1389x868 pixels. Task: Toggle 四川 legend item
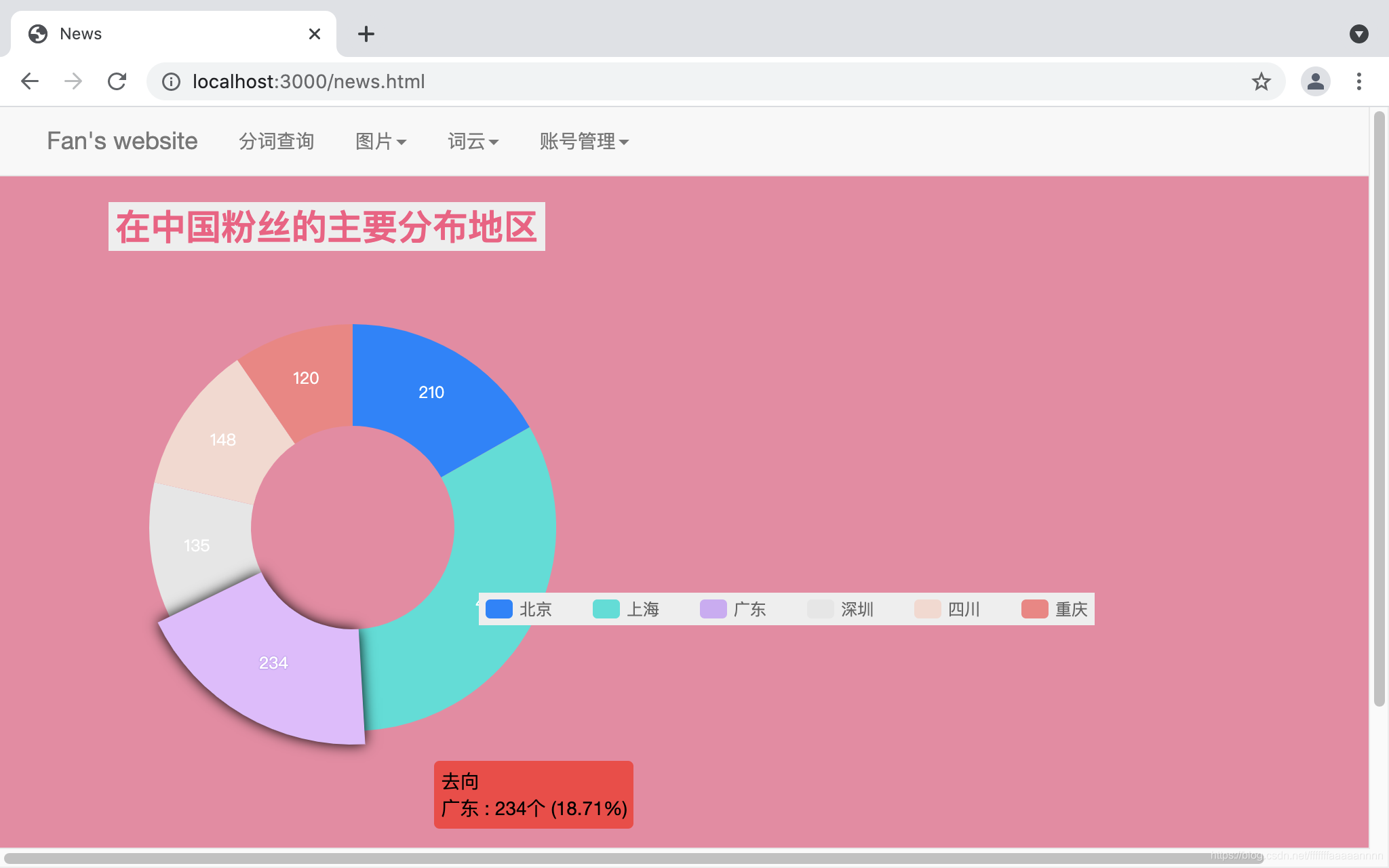(x=947, y=609)
